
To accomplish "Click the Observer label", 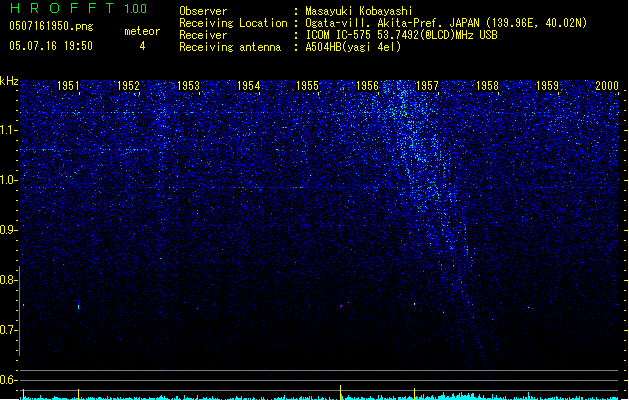I will coord(203,11).
